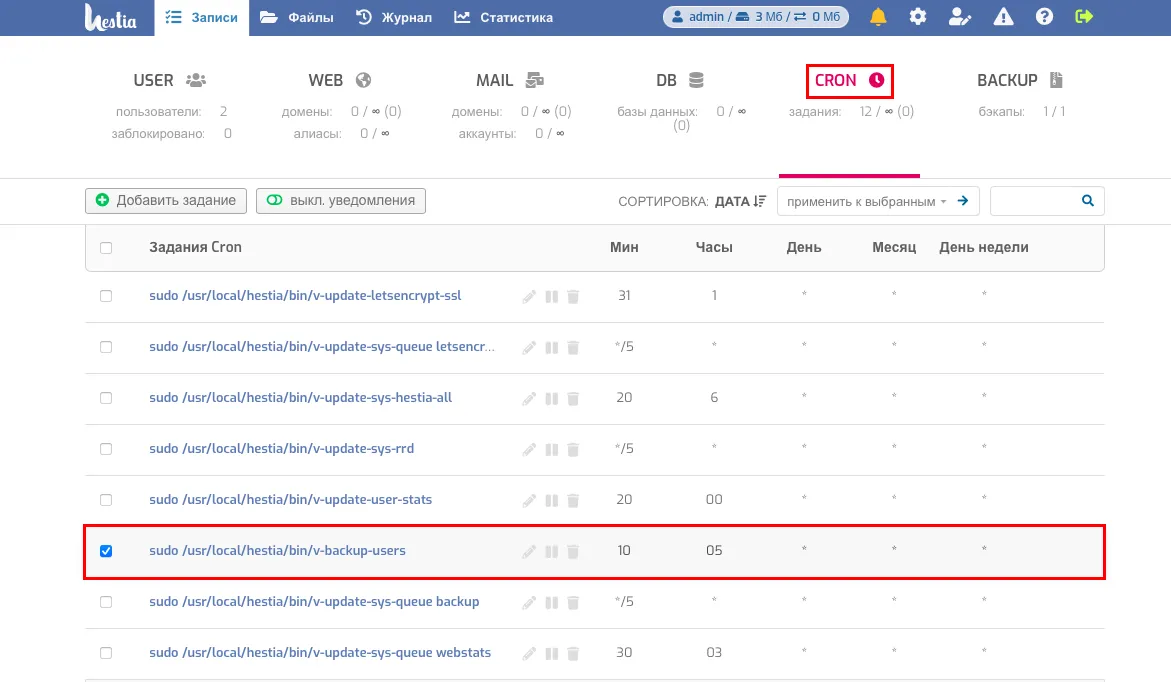Check the v-update-letsencrypt-ssl row checkbox
The image size is (1171, 682).
pyautogui.click(x=106, y=296)
